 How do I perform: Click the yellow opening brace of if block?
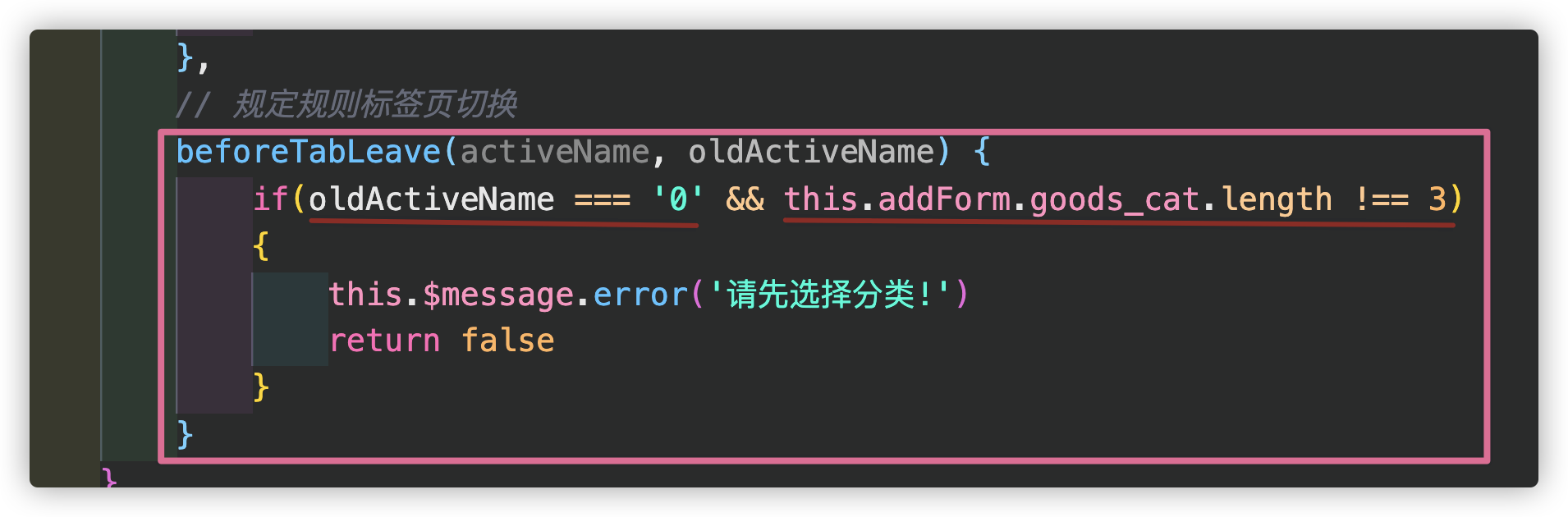(262, 246)
